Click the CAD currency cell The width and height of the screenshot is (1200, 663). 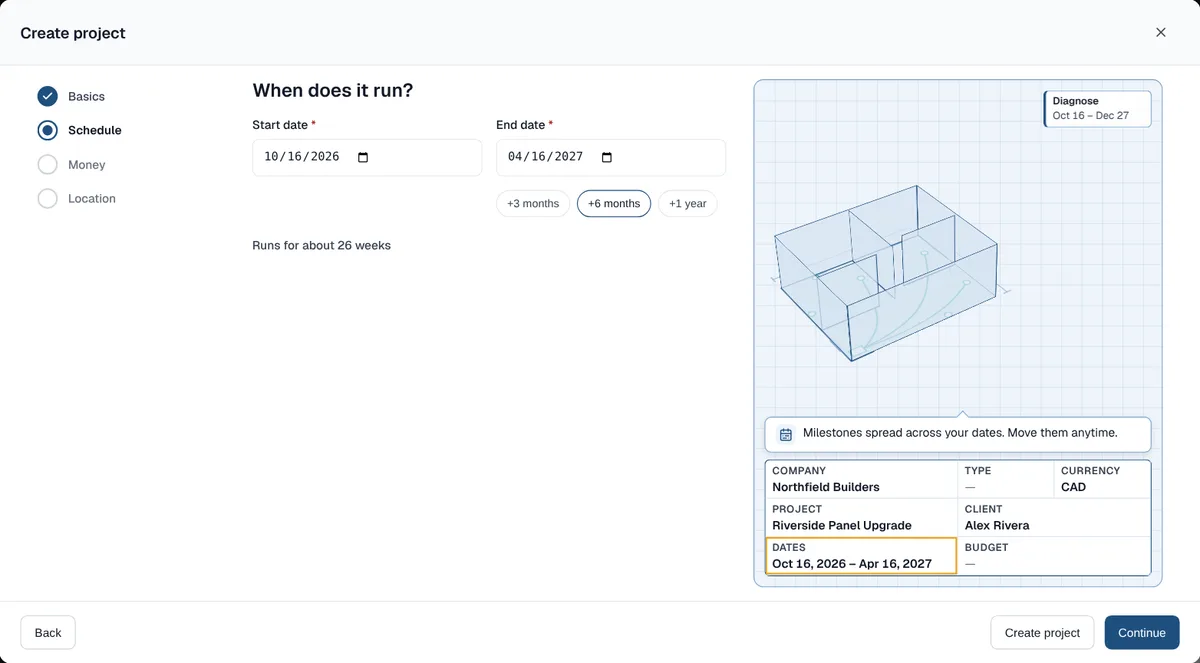[1102, 479]
